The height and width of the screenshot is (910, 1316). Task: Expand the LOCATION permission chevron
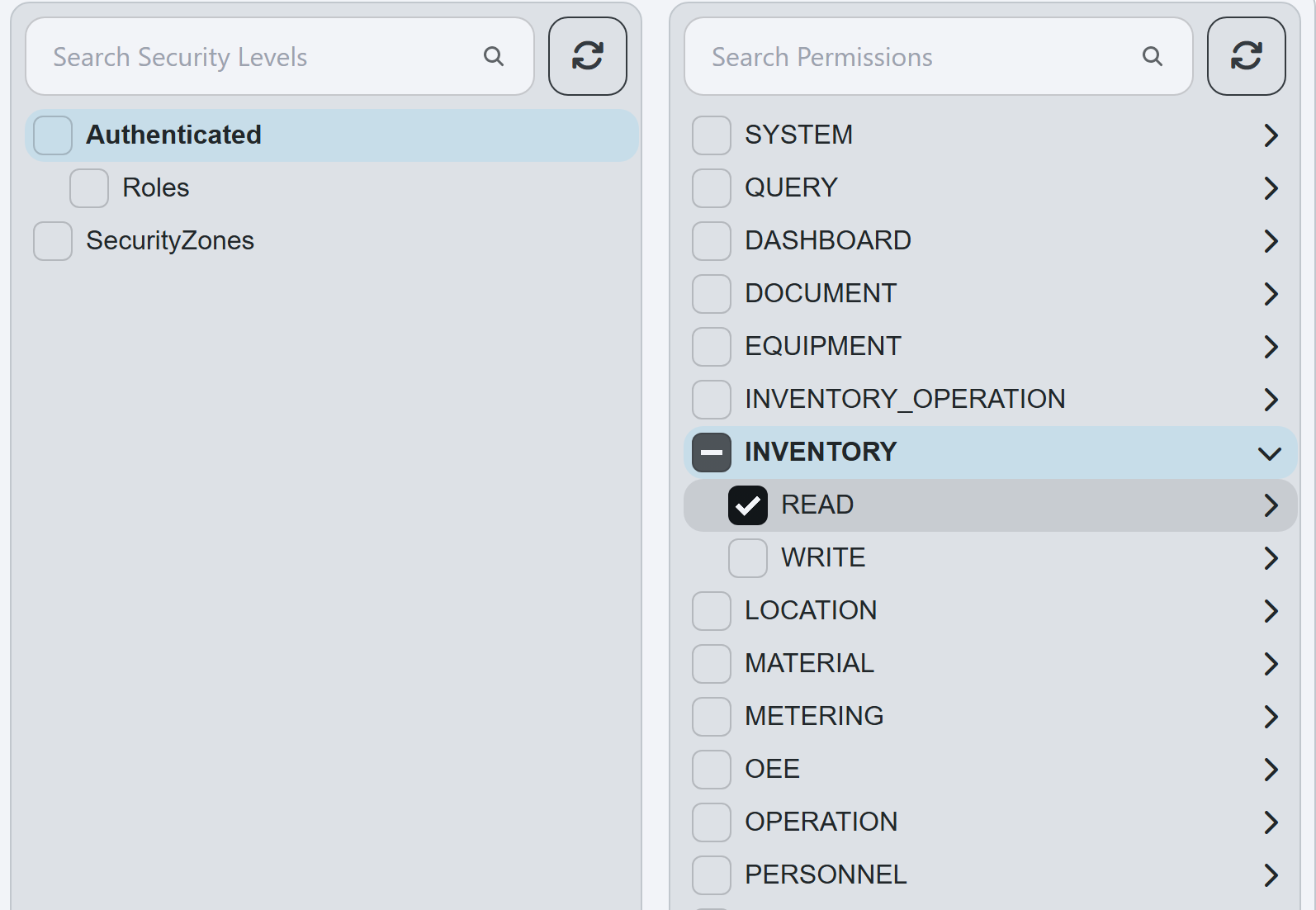point(1271,611)
